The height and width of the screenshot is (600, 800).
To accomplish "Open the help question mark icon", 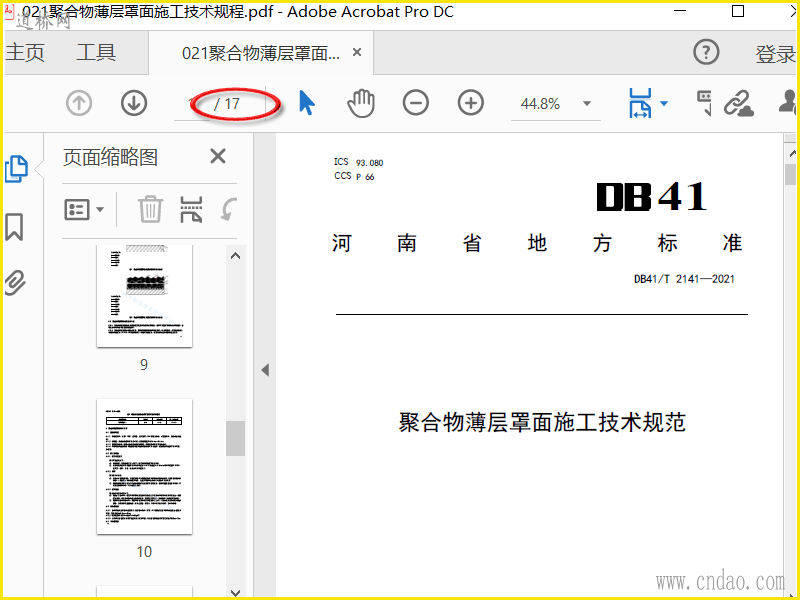I will tap(706, 52).
